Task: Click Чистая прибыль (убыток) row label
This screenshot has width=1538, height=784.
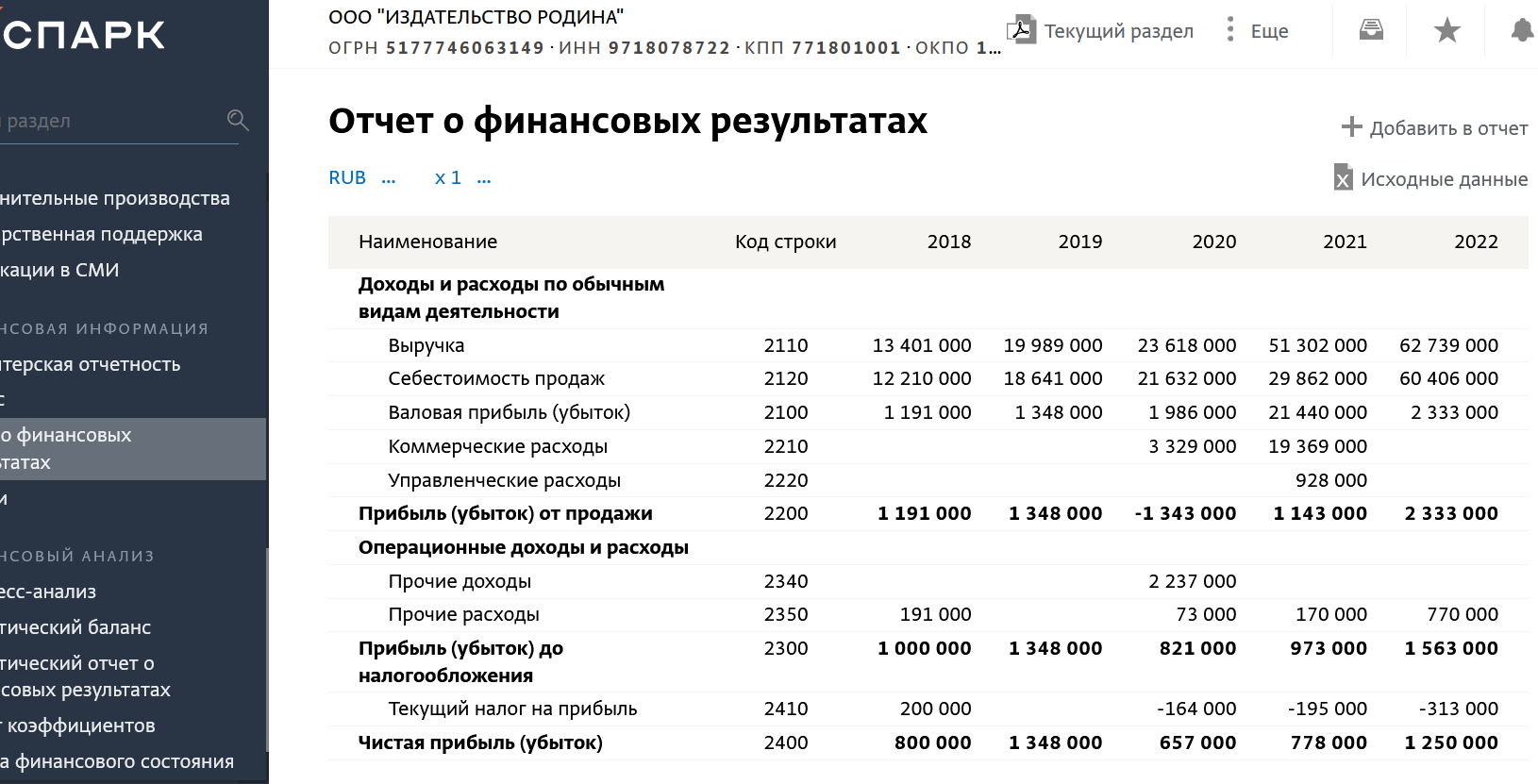Action: point(479,742)
